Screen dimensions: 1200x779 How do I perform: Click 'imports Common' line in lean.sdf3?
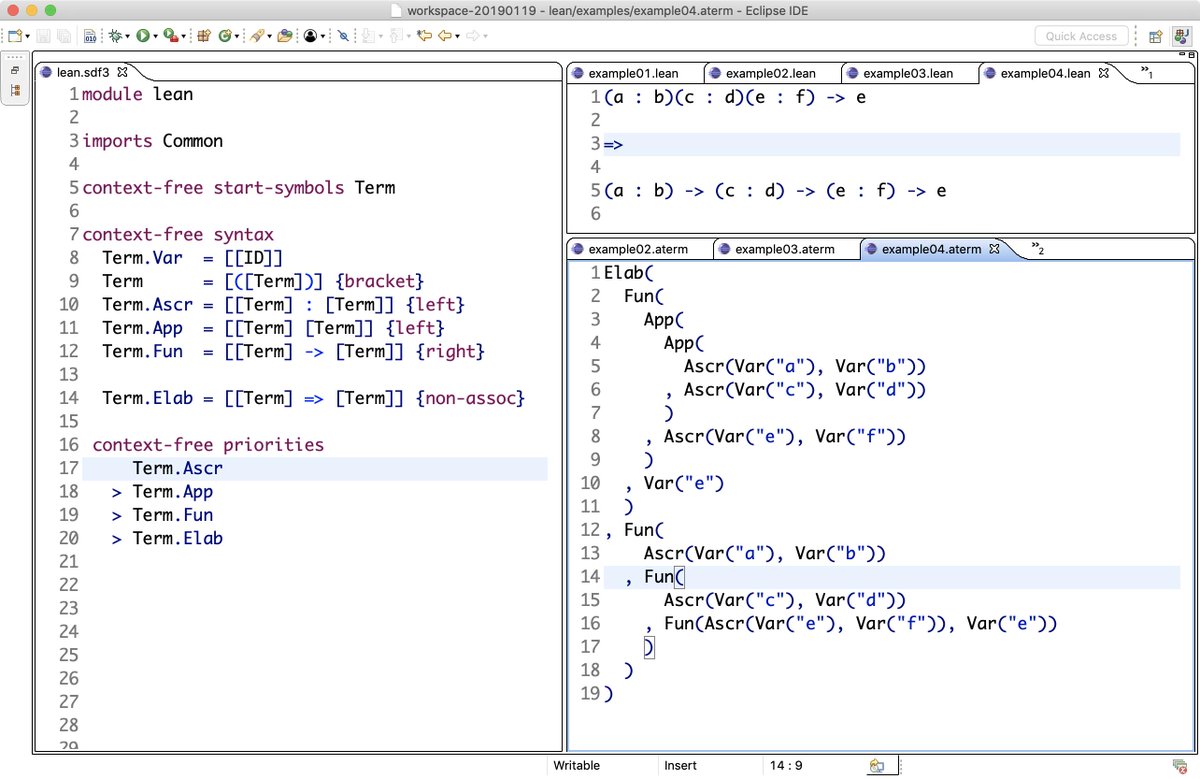153,141
